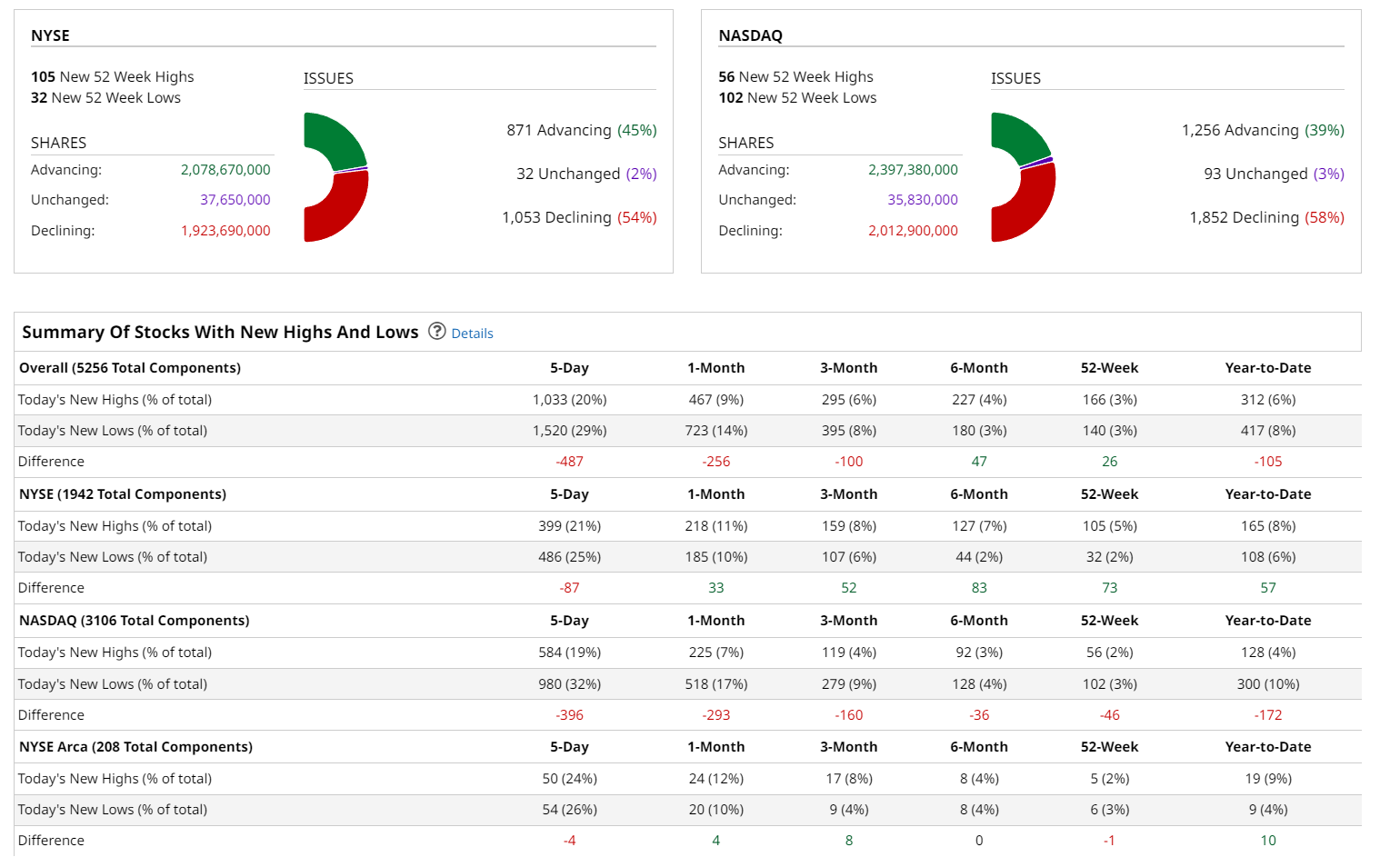
Task: Select Overall 5-Day difference -487
Action: pos(569,462)
